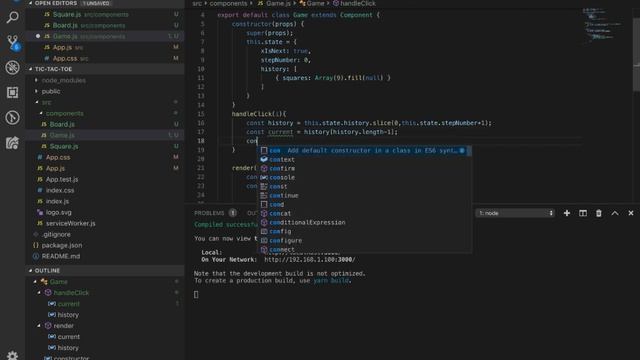640x360 pixels.
Task: Pick 'confirm' from the autocomplete list
Action: (364, 169)
